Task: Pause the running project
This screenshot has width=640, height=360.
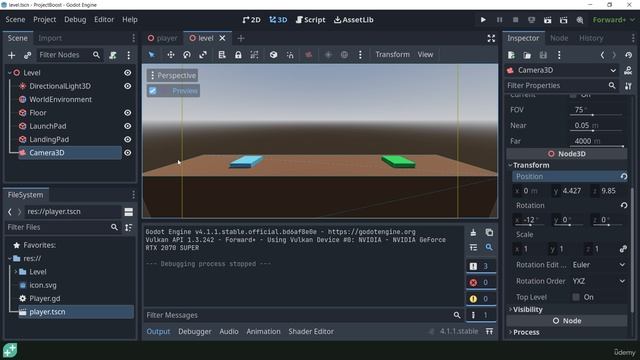Action: point(499,20)
